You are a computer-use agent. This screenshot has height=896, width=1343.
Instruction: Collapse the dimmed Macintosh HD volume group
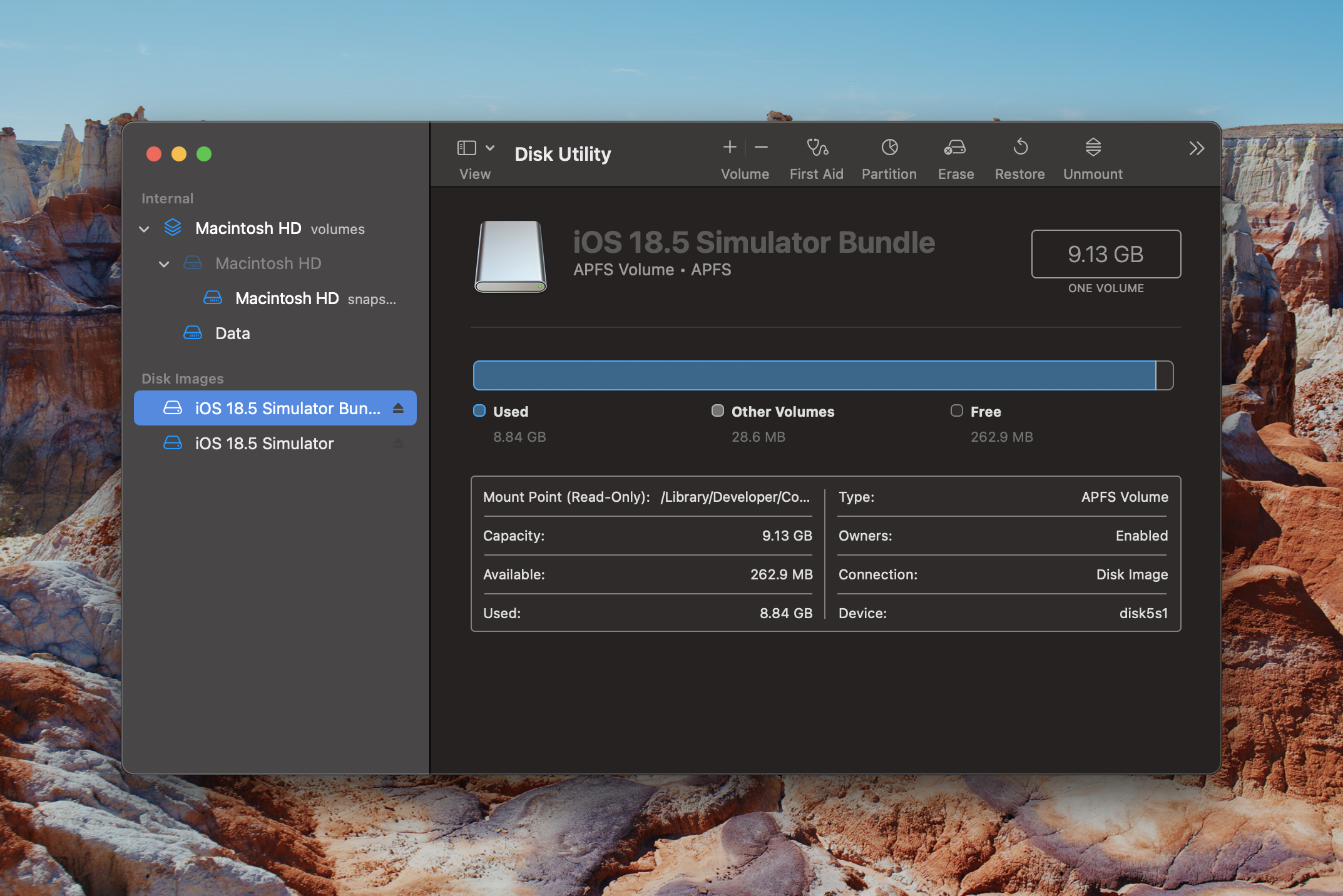164,264
